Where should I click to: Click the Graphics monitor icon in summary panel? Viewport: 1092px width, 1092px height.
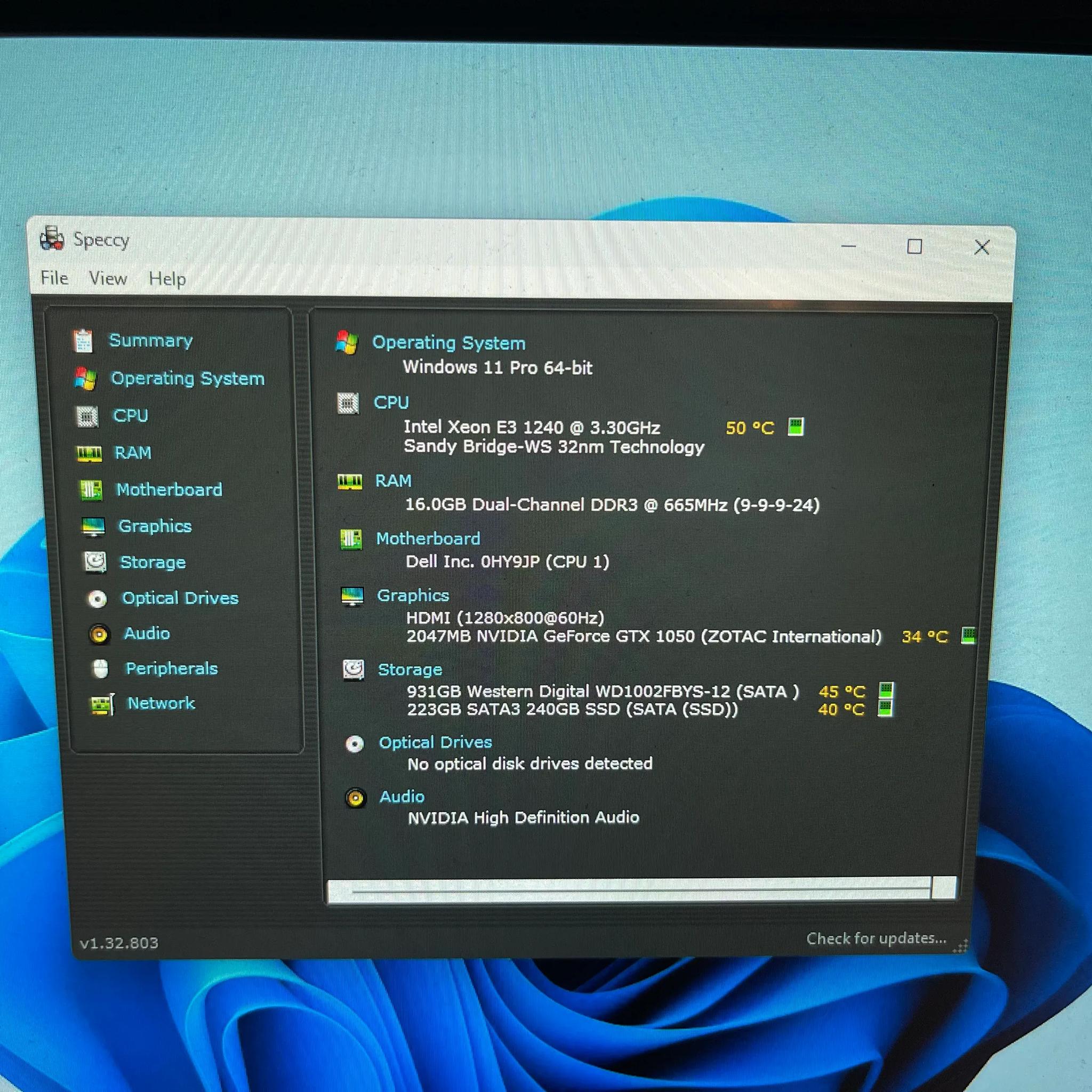pos(352,596)
